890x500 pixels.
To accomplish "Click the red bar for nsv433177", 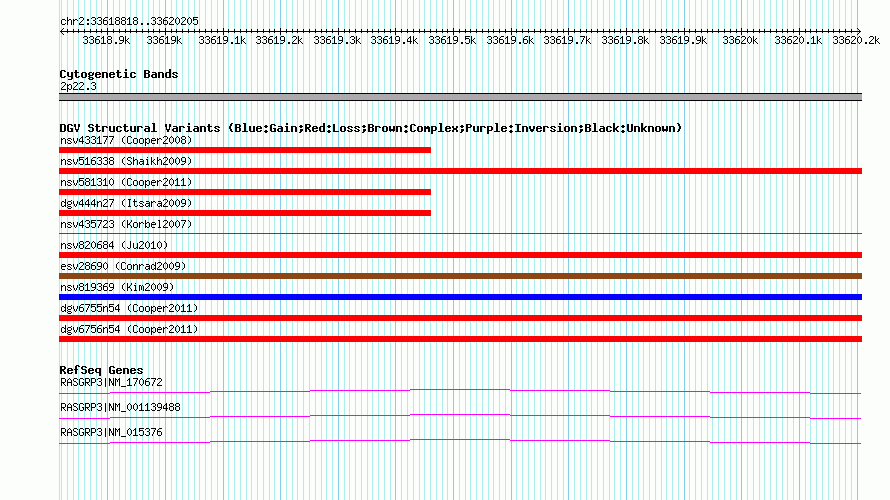I will (245, 150).
